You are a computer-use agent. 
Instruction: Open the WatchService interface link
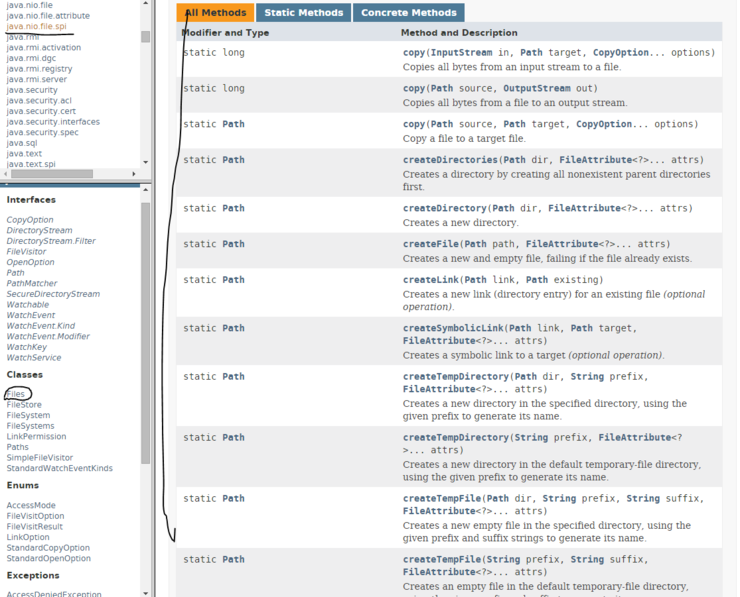[34, 357]
